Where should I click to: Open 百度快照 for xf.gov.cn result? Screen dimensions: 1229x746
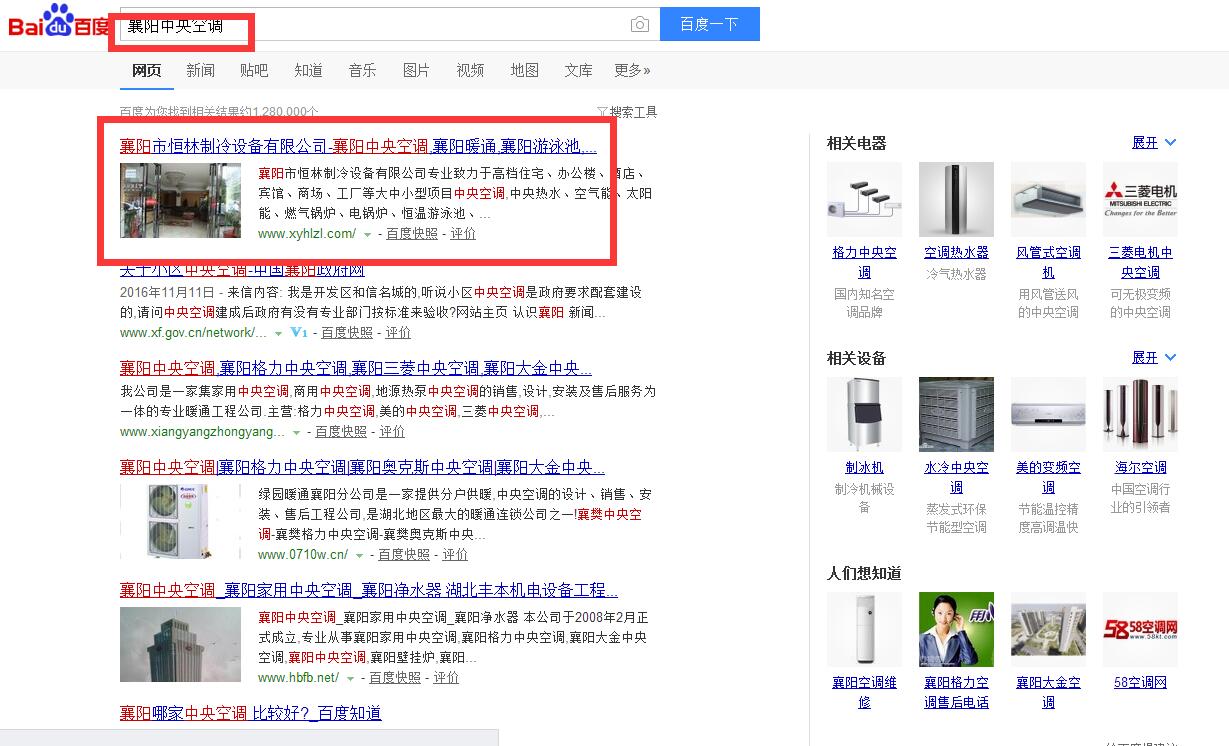[x=347, y=333]
